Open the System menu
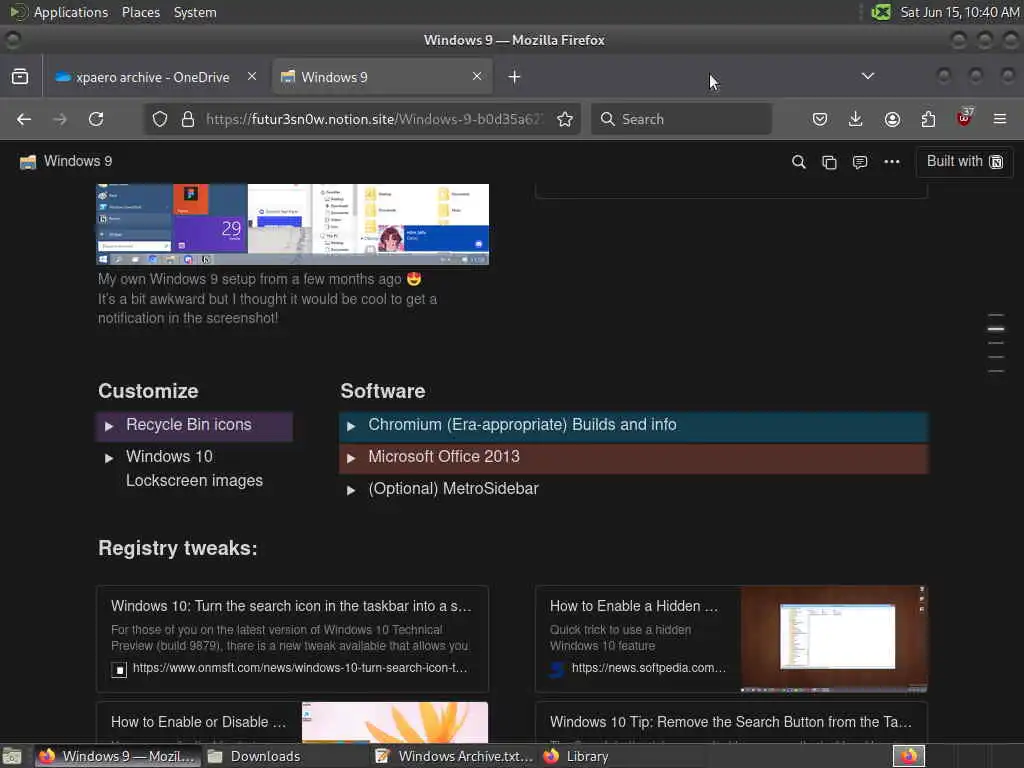Viewport: 1024px width, 768px height. (195, 12)
